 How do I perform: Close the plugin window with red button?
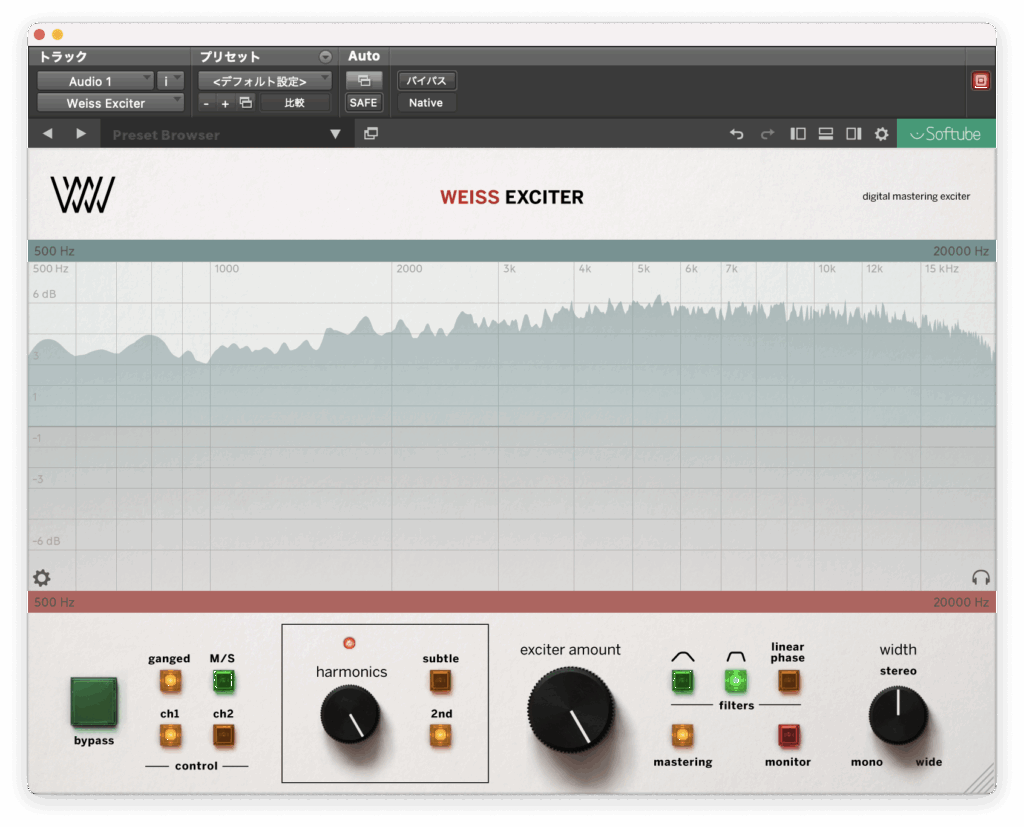pos(39,35)
